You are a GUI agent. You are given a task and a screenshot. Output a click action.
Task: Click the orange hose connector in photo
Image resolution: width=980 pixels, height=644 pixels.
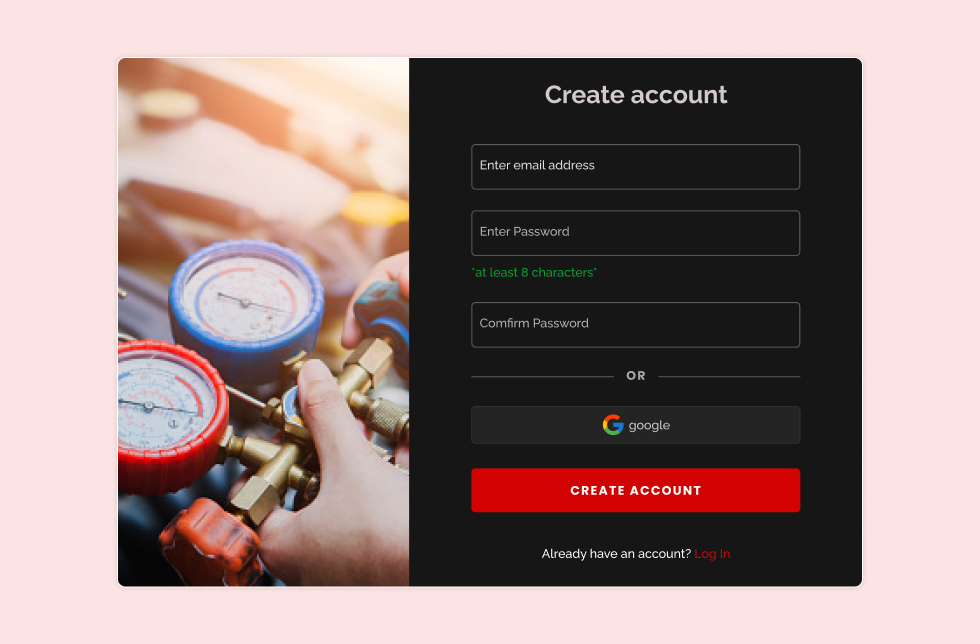(211, 541)
